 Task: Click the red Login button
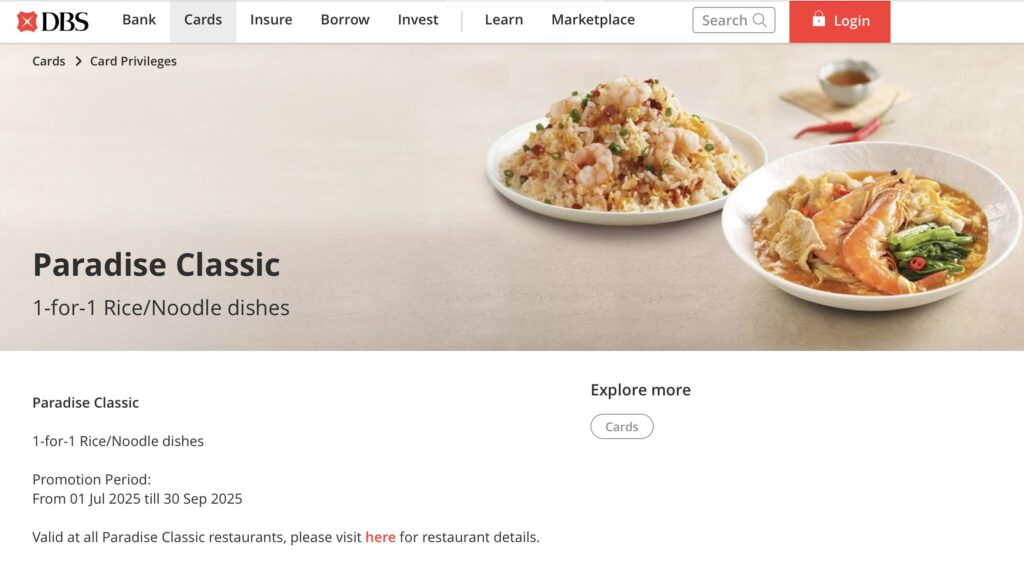[839, 22]
